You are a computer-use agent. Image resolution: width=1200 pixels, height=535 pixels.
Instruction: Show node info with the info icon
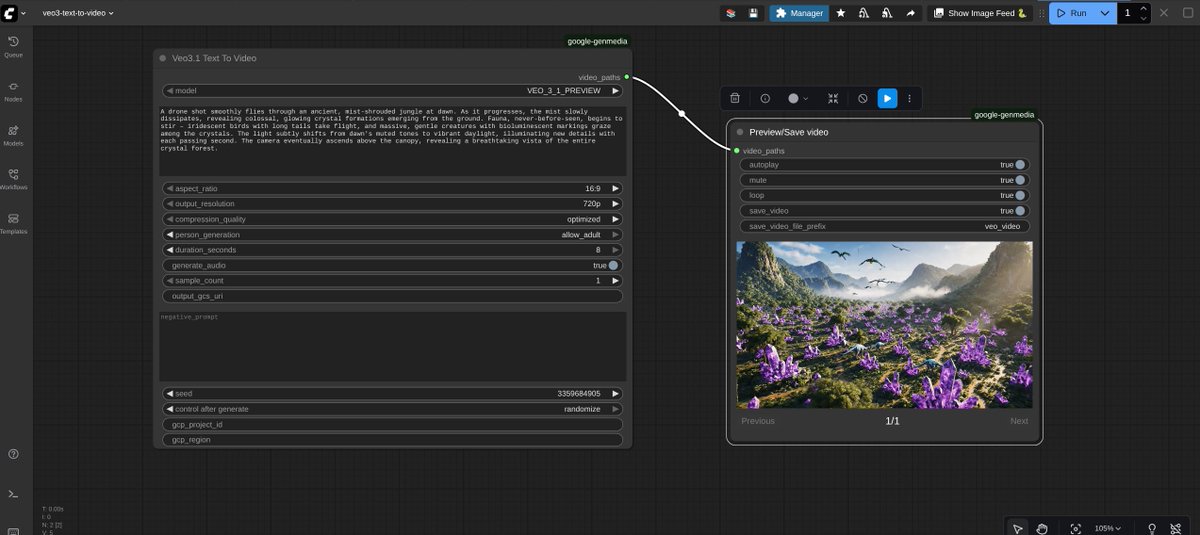(x=765, y=98)
